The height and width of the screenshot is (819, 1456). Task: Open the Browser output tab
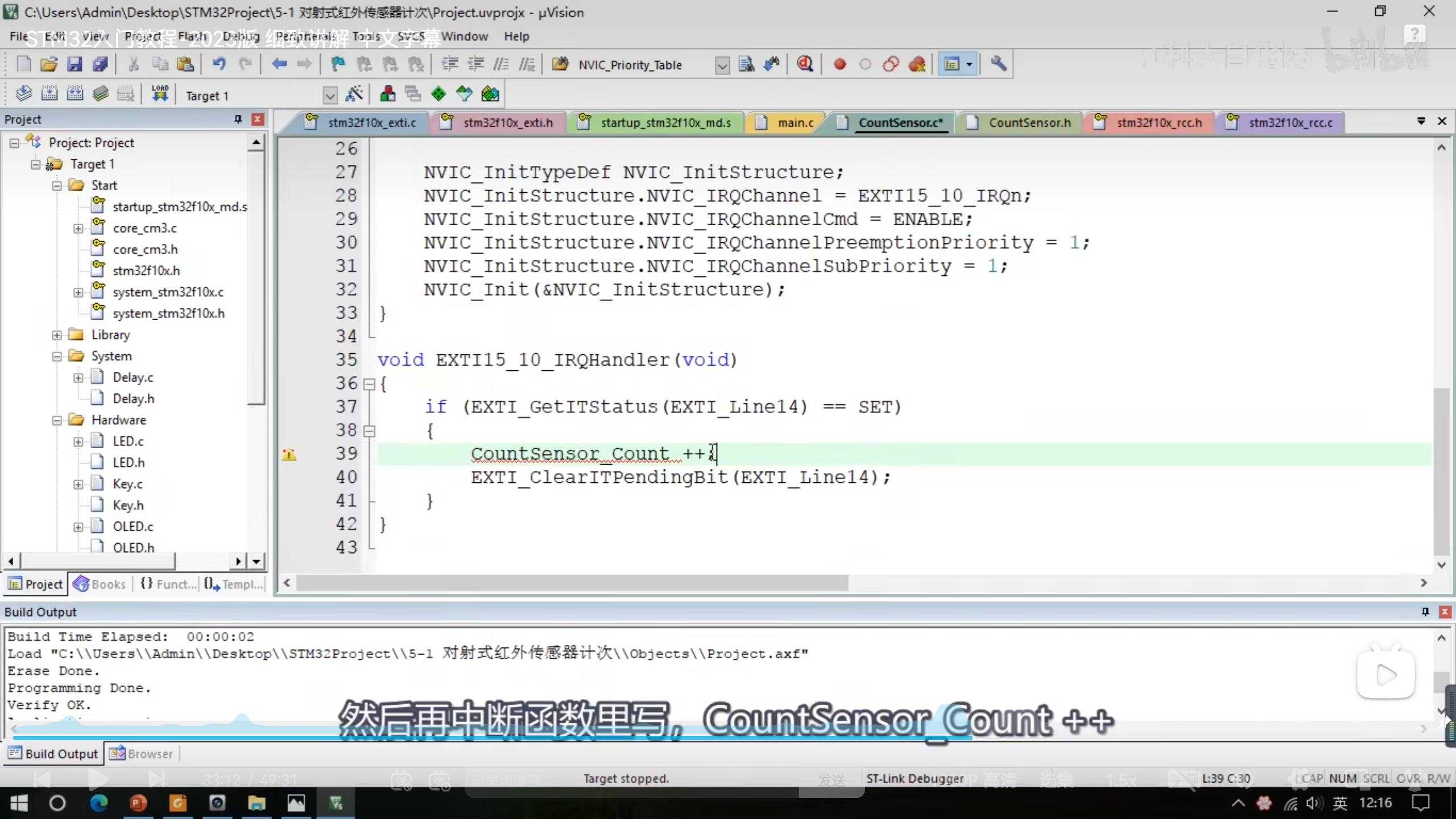[142, 754]
